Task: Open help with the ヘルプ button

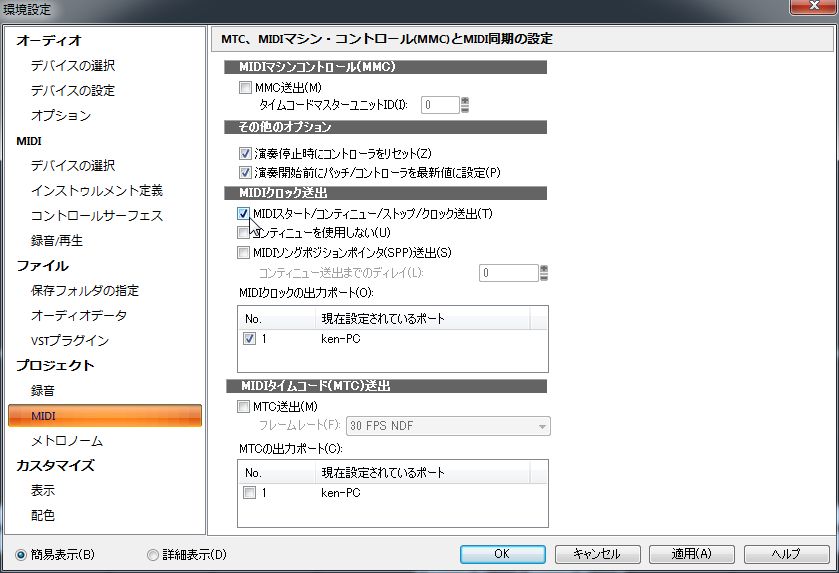Action: tap(786, 554)
